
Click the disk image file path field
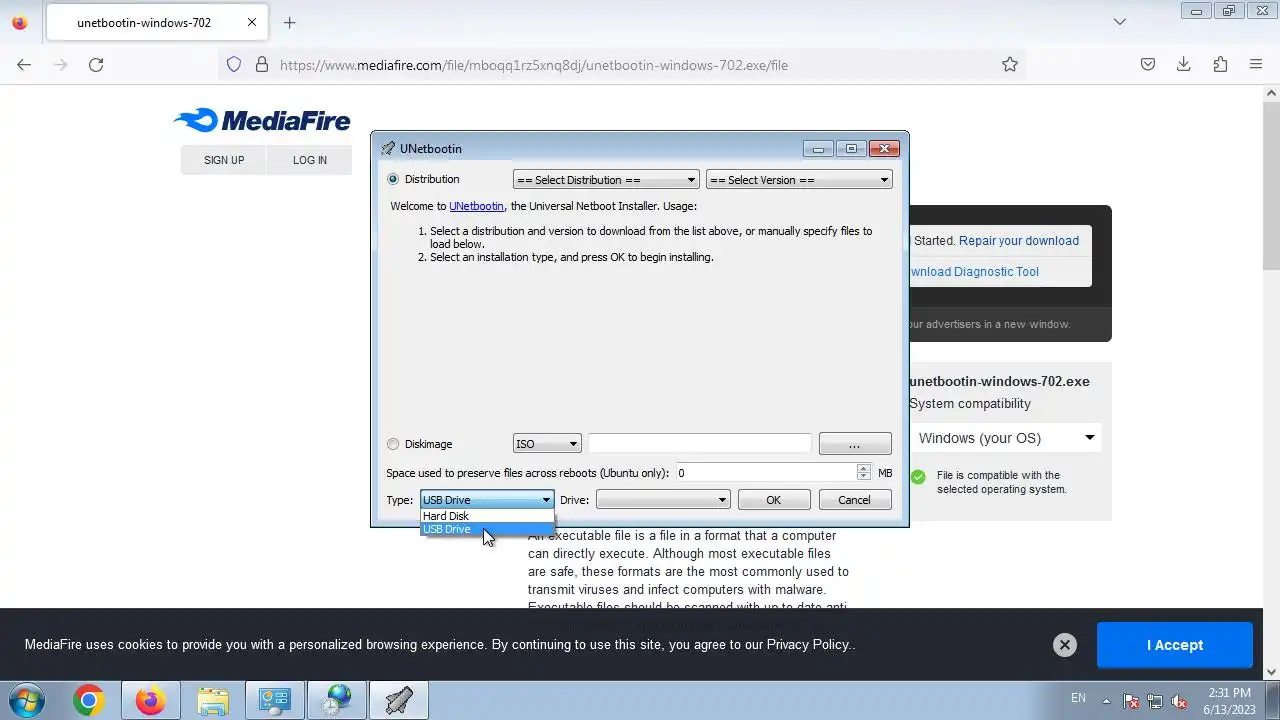coord(700,444)
